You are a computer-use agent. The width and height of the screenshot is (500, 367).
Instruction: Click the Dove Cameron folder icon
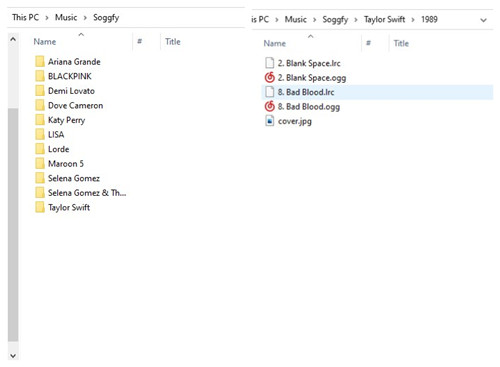point(40,105)
